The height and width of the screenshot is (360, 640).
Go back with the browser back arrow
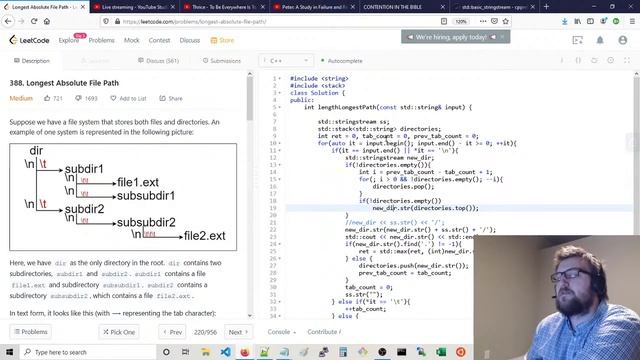pos(8,21)
